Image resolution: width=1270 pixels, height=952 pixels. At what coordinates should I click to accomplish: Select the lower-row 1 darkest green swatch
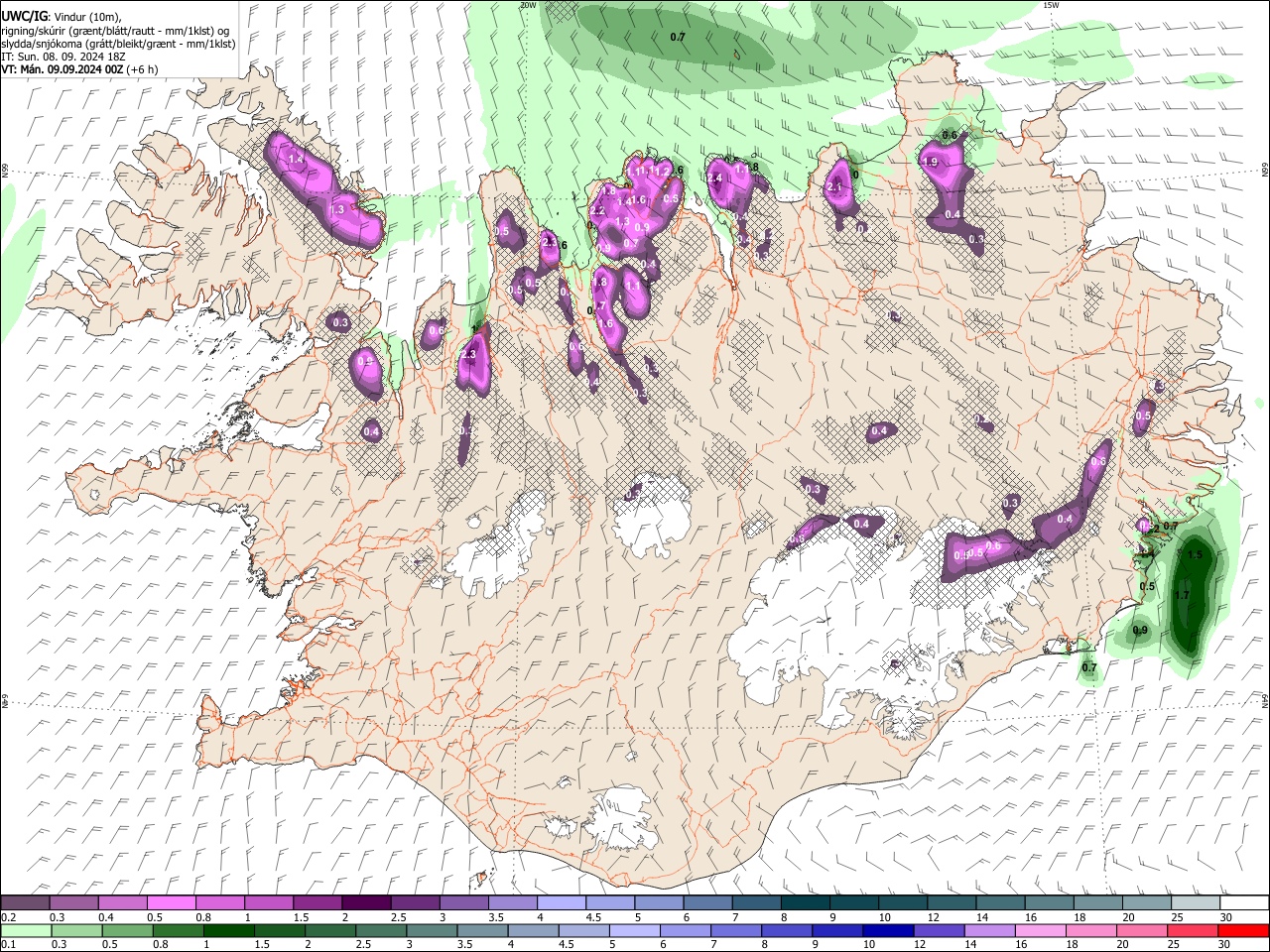(x=228, y=931)
